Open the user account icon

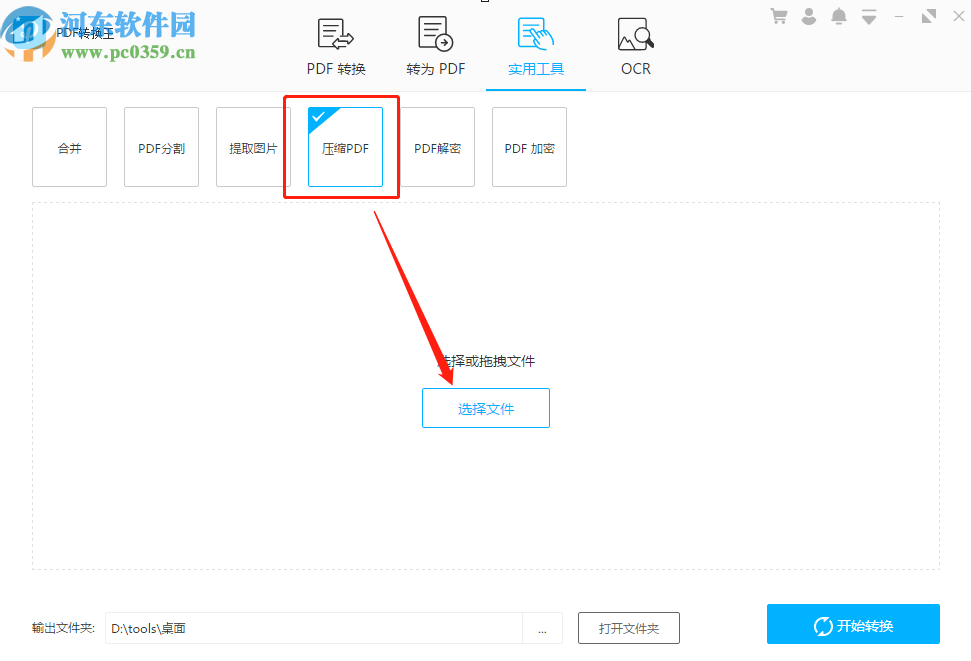click(809, 17)
